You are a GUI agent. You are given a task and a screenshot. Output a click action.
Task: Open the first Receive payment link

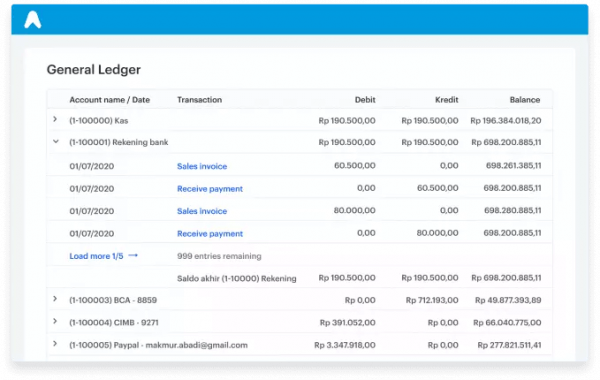(x=210, y=189)
